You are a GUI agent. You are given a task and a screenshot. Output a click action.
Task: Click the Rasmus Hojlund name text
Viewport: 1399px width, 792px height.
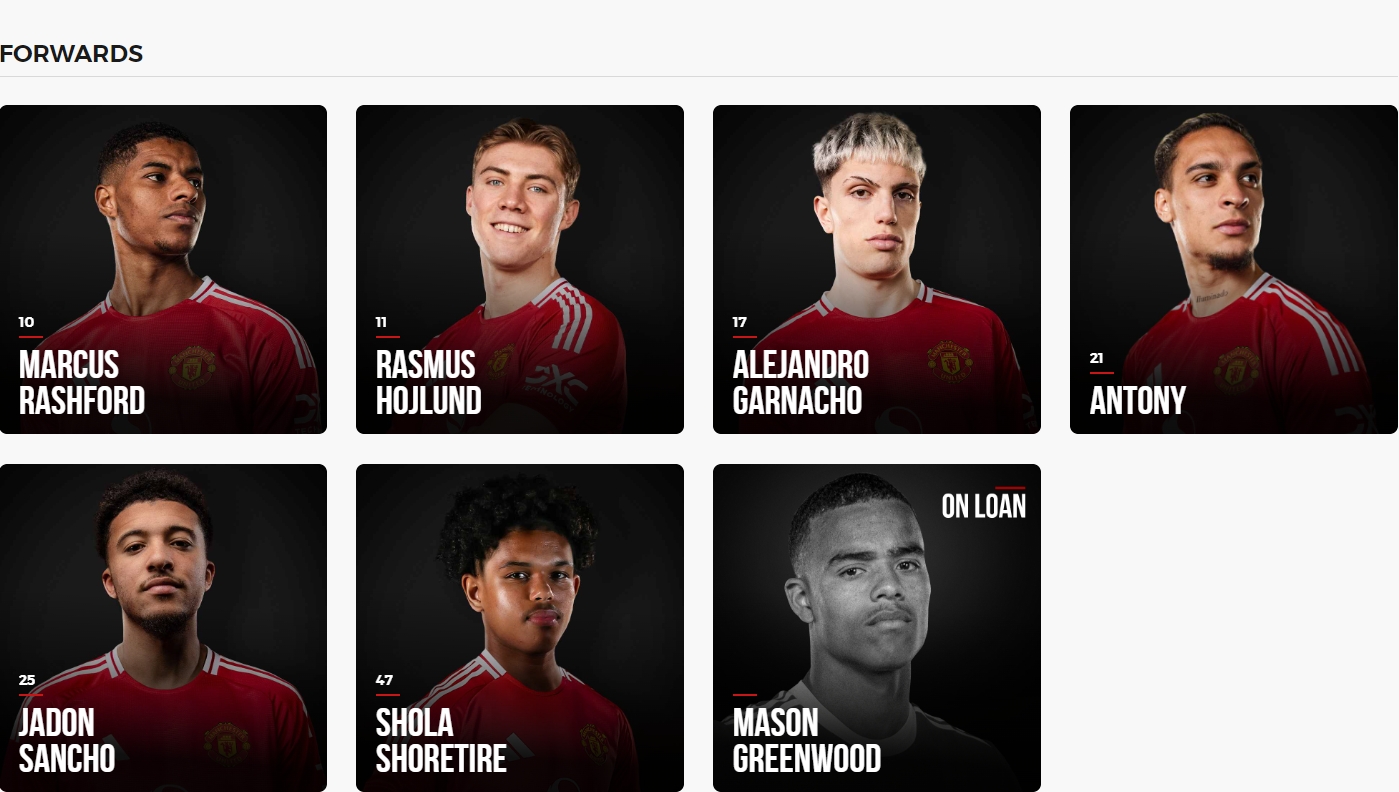tap(429, 382)
